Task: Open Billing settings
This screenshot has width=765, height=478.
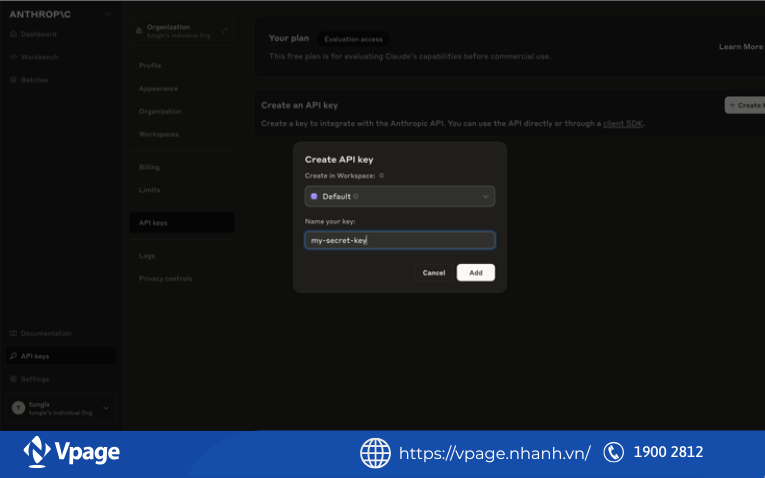Action: (x=149, y=167)
